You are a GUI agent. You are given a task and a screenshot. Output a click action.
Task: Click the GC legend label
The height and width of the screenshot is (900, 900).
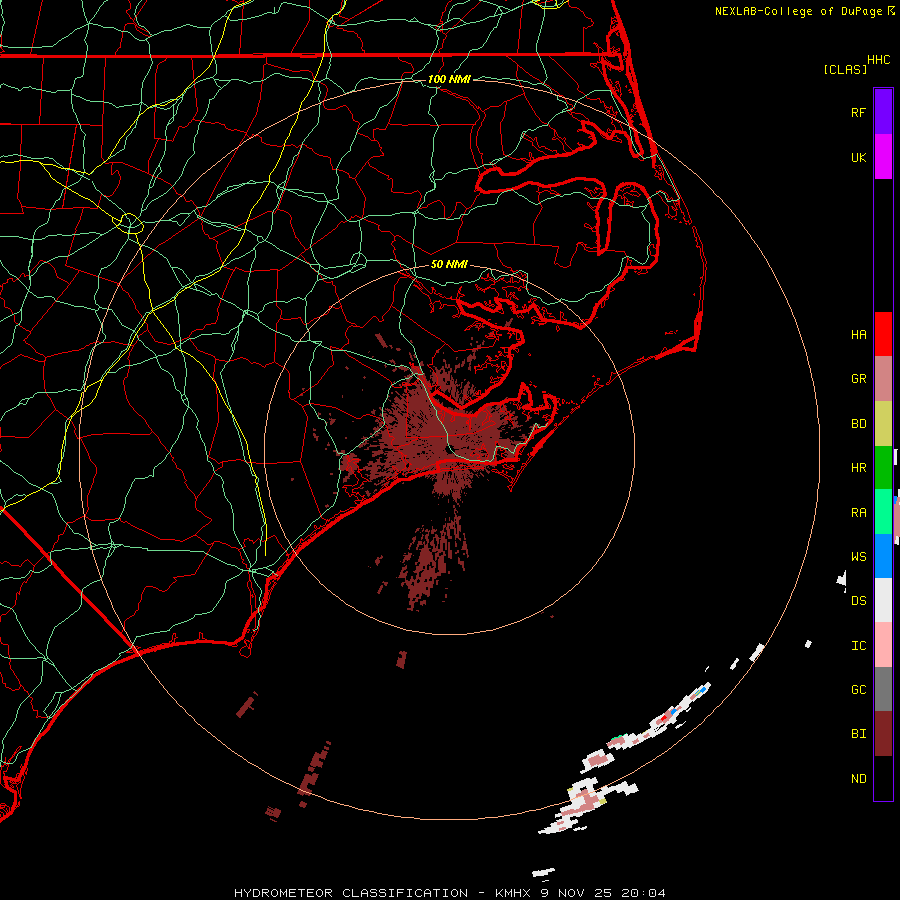pyautogui.click(x=858, y=690)
